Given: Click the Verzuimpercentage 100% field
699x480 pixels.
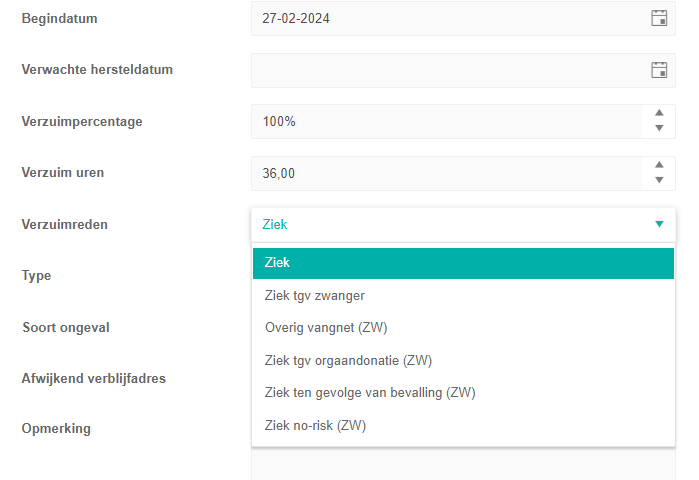Looking at the screenshot, I should coord(447,121).
